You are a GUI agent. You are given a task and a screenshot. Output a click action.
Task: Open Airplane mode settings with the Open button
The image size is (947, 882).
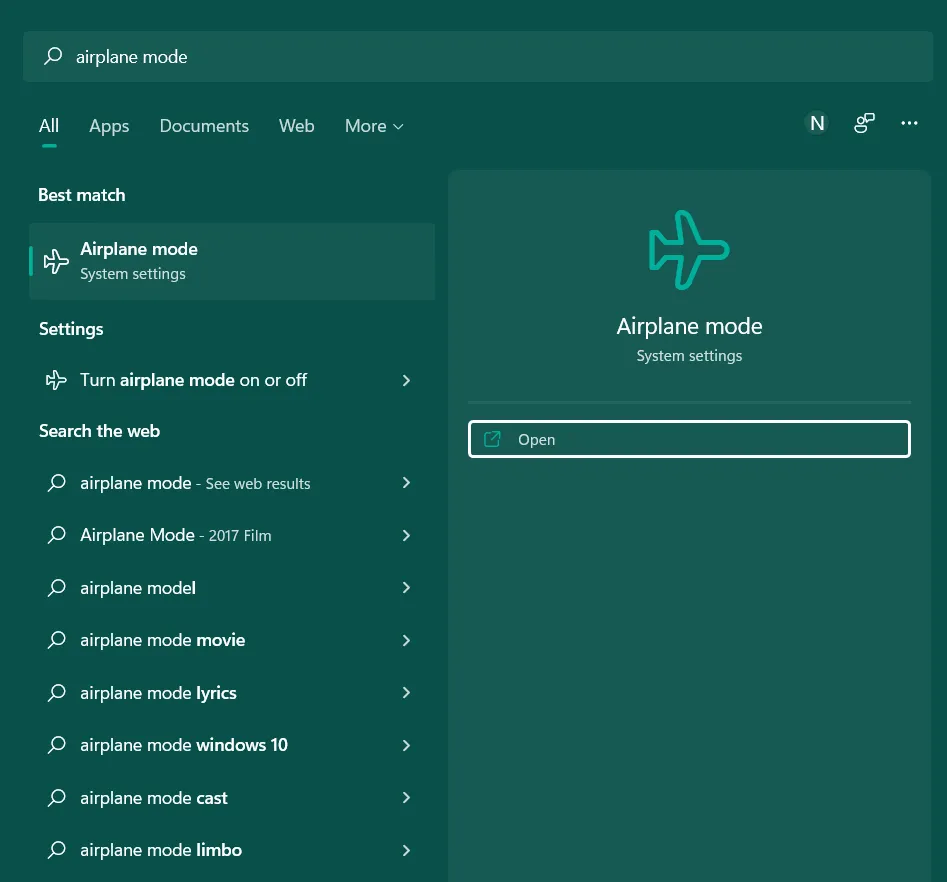[688, 439]
